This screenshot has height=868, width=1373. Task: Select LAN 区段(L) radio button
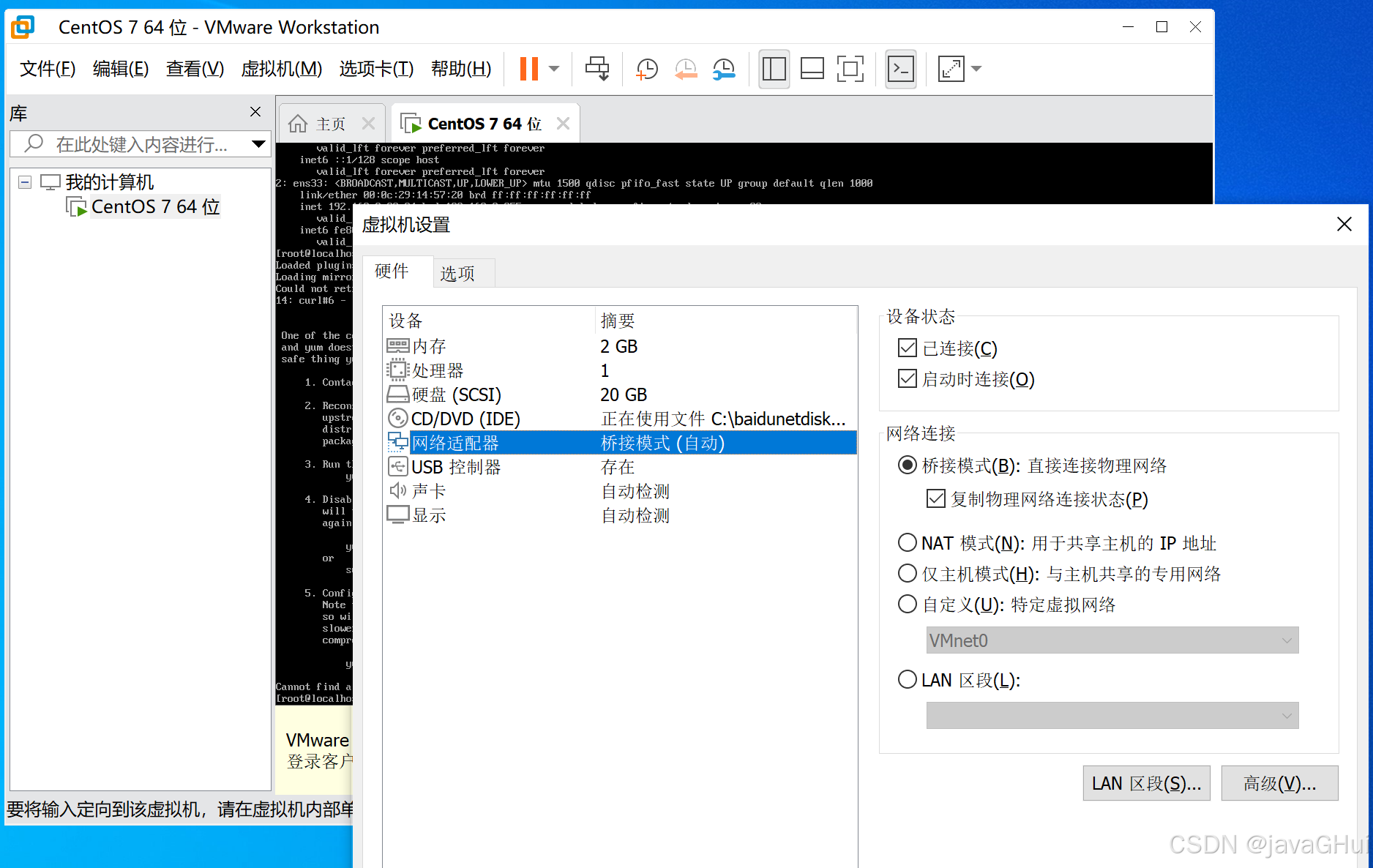(x=908, y=679)
